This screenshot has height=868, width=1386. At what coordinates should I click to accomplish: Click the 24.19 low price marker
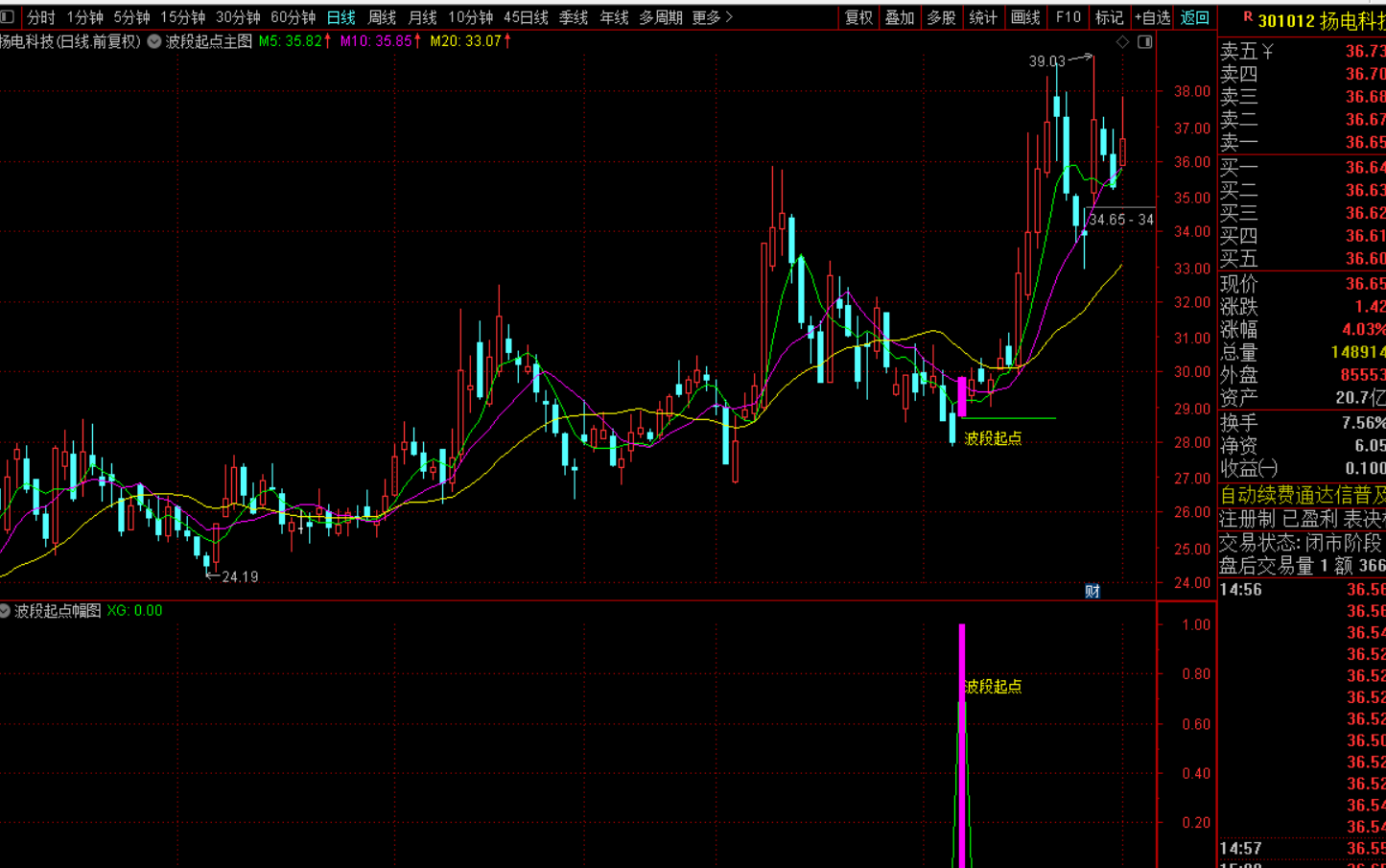[240, 576]
